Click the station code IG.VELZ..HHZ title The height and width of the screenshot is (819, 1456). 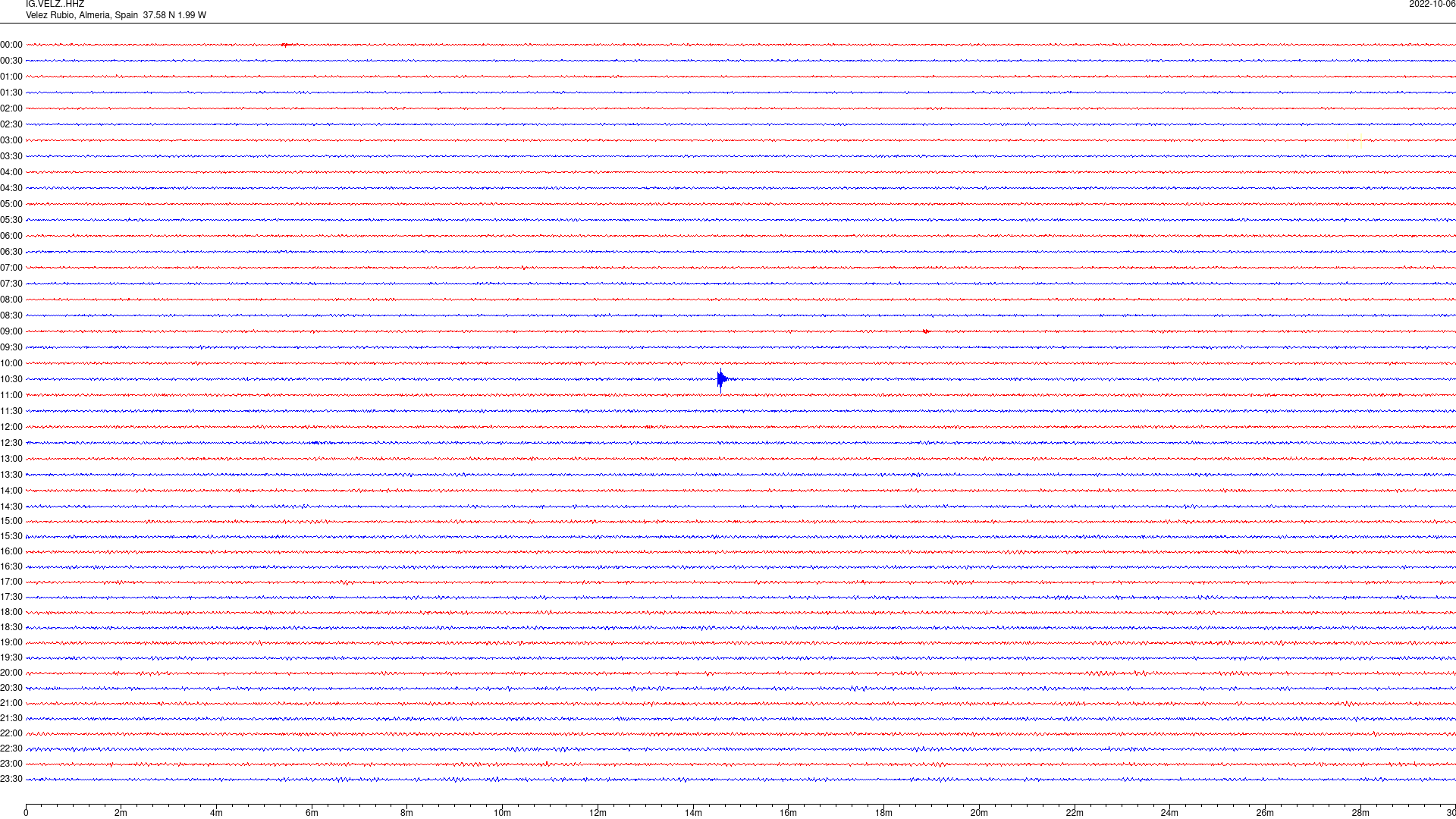(x=55, y=5)
